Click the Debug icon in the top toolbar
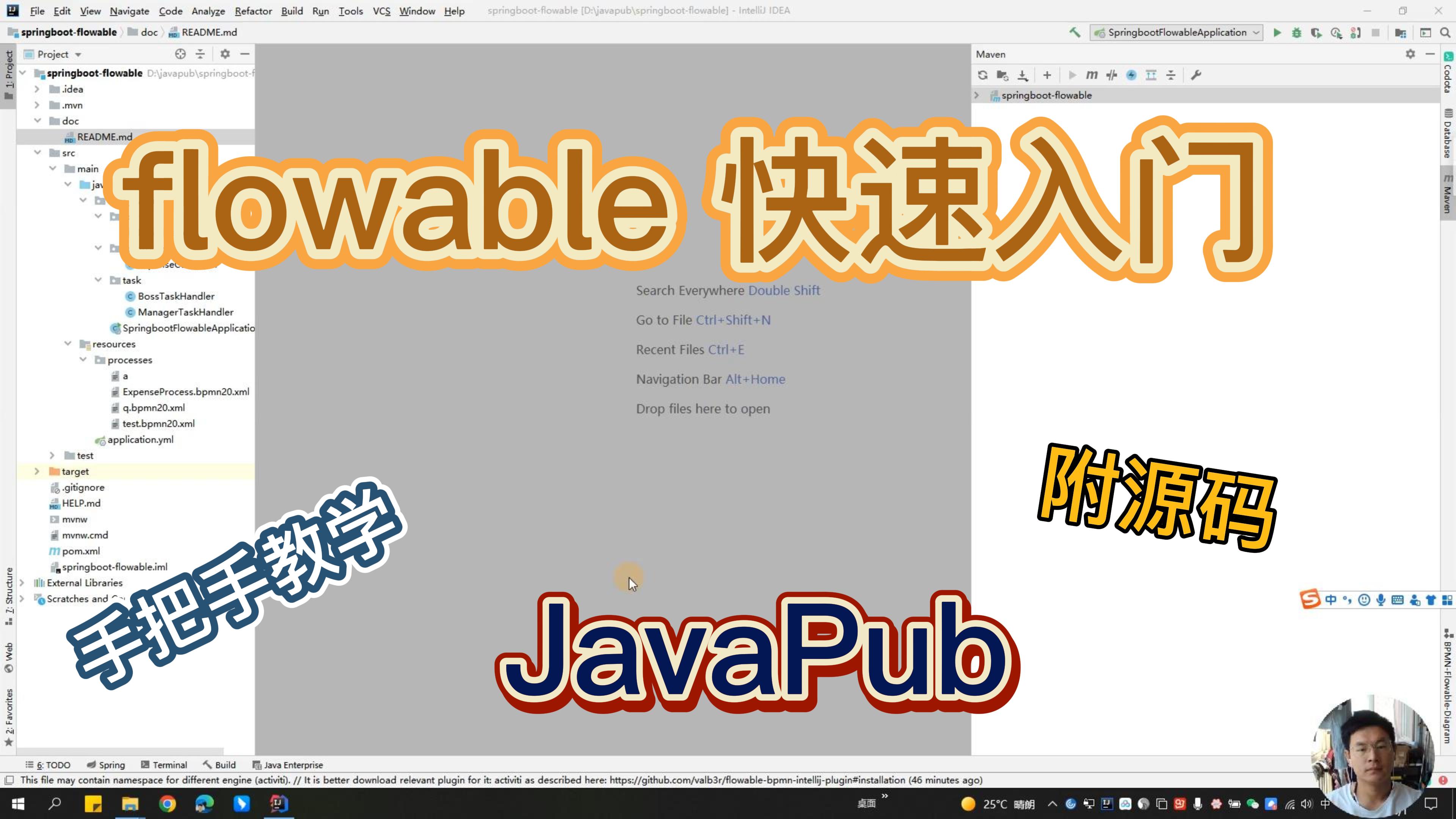This screenshot has width=1456, height=819. (1297, 33)
